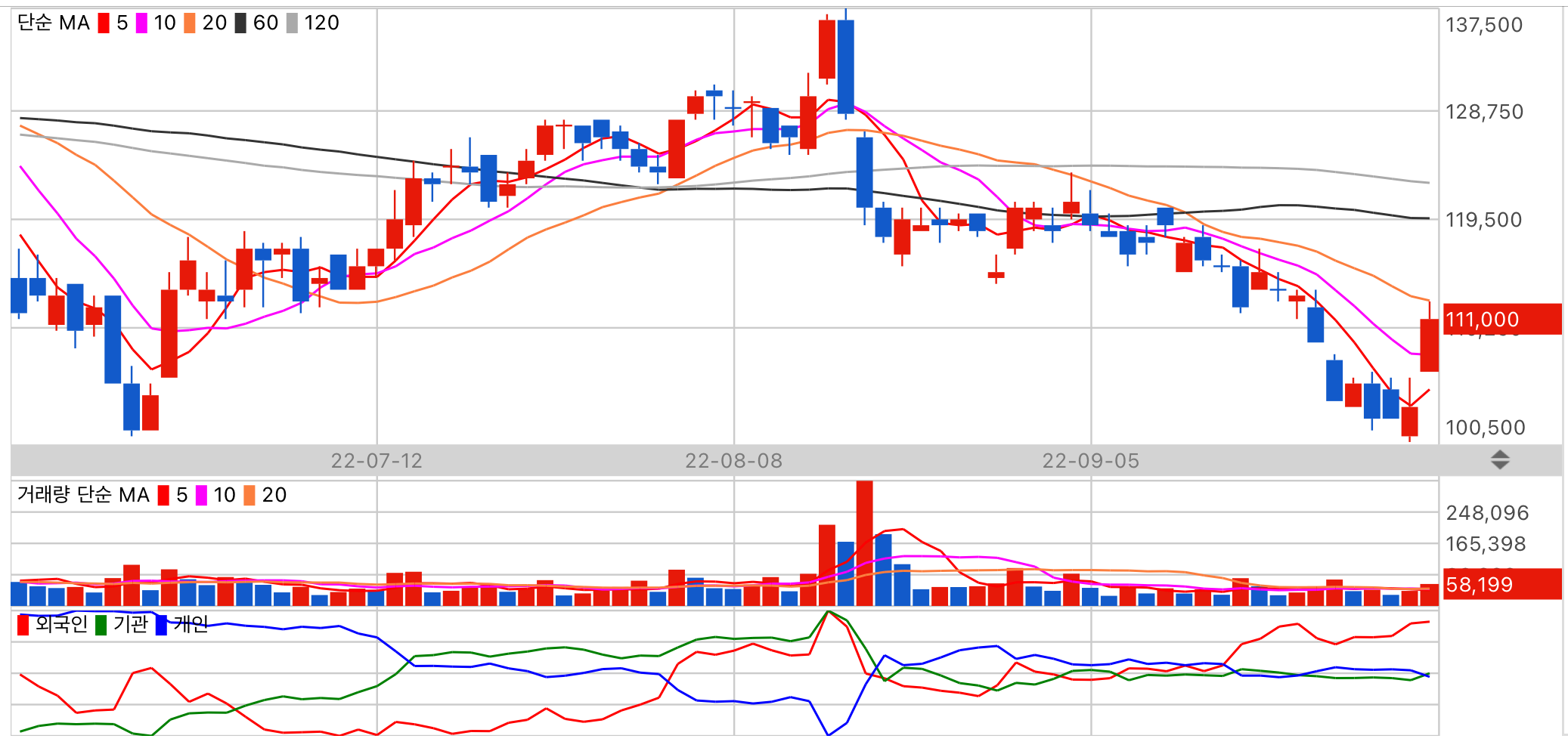Screen dimensions: 1568x748
Task: Click the up-down resize arrows icon
Action: pos(1500,459)
